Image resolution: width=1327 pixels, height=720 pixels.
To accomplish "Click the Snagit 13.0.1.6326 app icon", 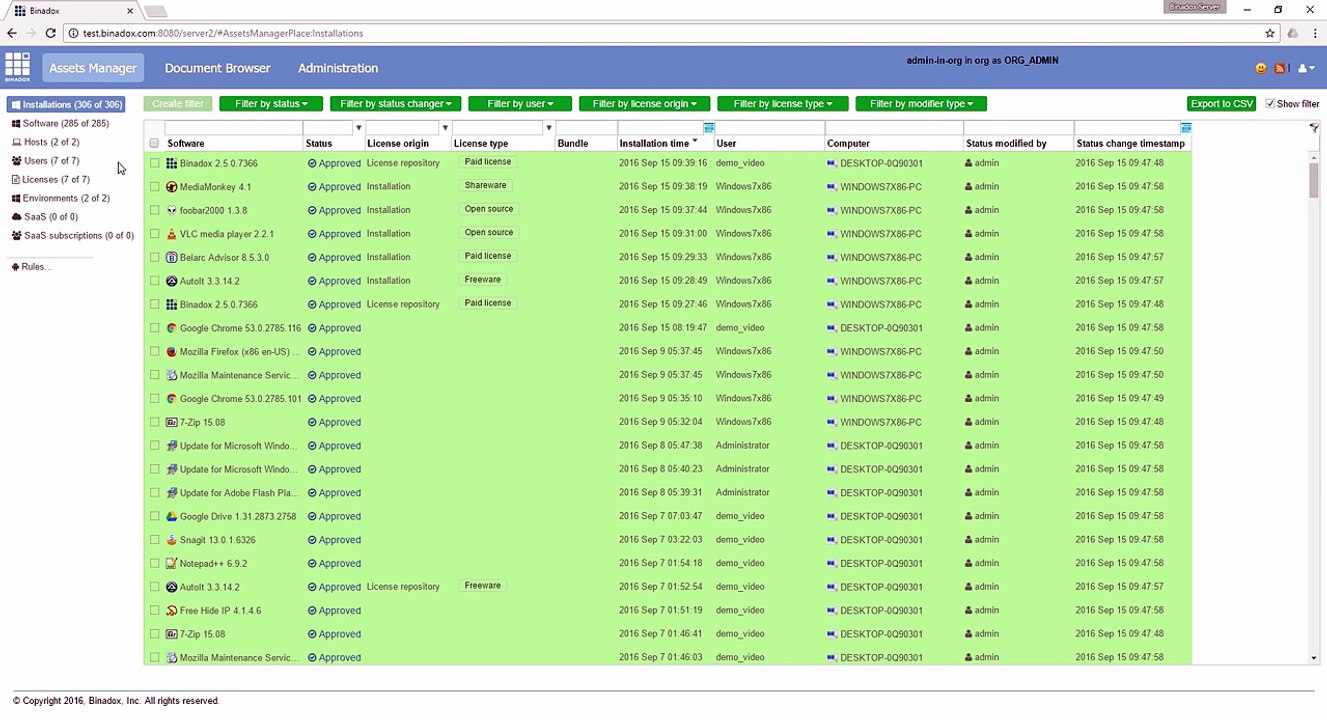I will coord(172,540).
